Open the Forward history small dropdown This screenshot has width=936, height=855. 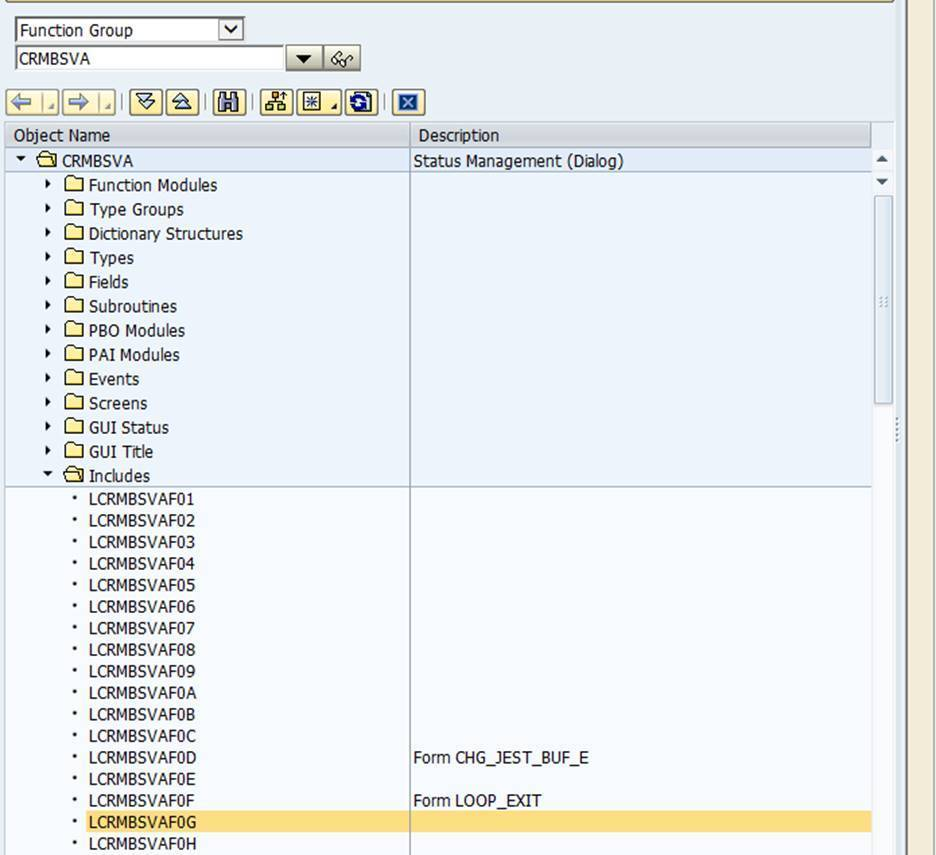tap(106, 103)
